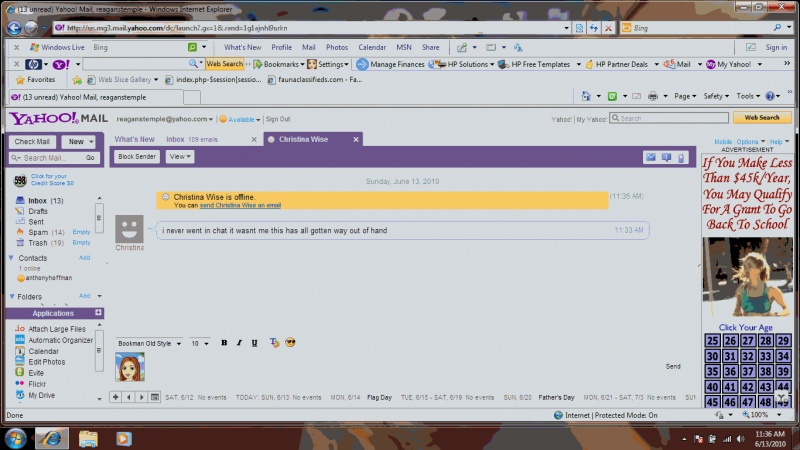Click the IE Home icon
800x450 pixels.
(586, 96)
